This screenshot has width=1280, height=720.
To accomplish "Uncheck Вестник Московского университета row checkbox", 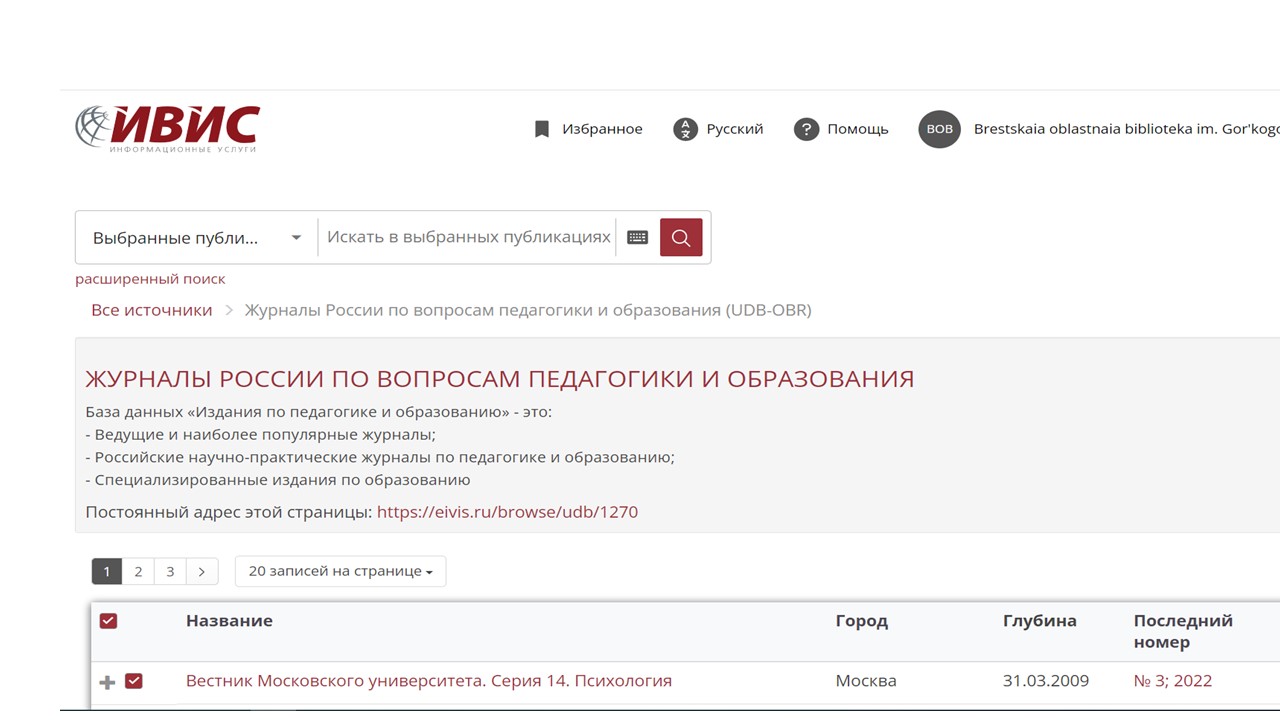I will 134,681.
